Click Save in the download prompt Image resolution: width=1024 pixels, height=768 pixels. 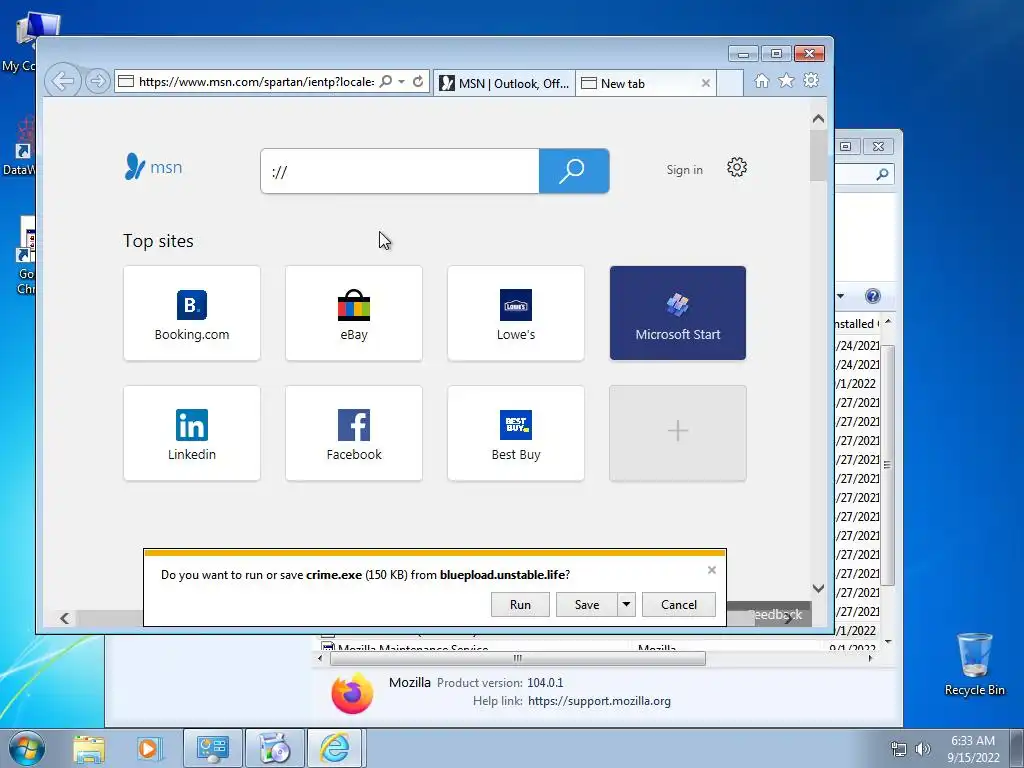[586, 605]
